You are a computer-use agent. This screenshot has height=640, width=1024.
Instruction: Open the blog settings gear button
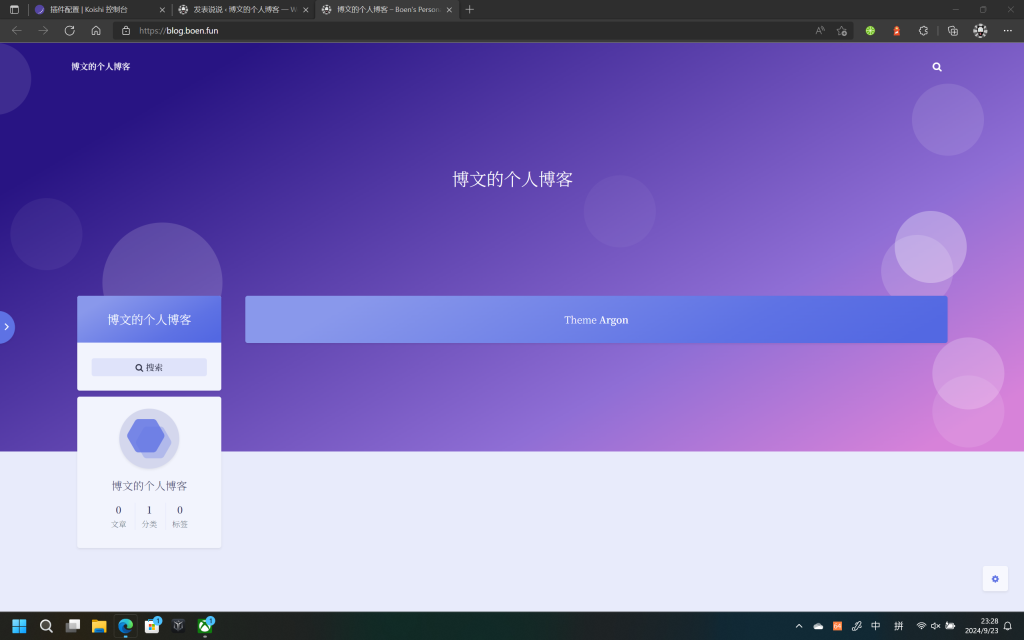click(995, 579)
